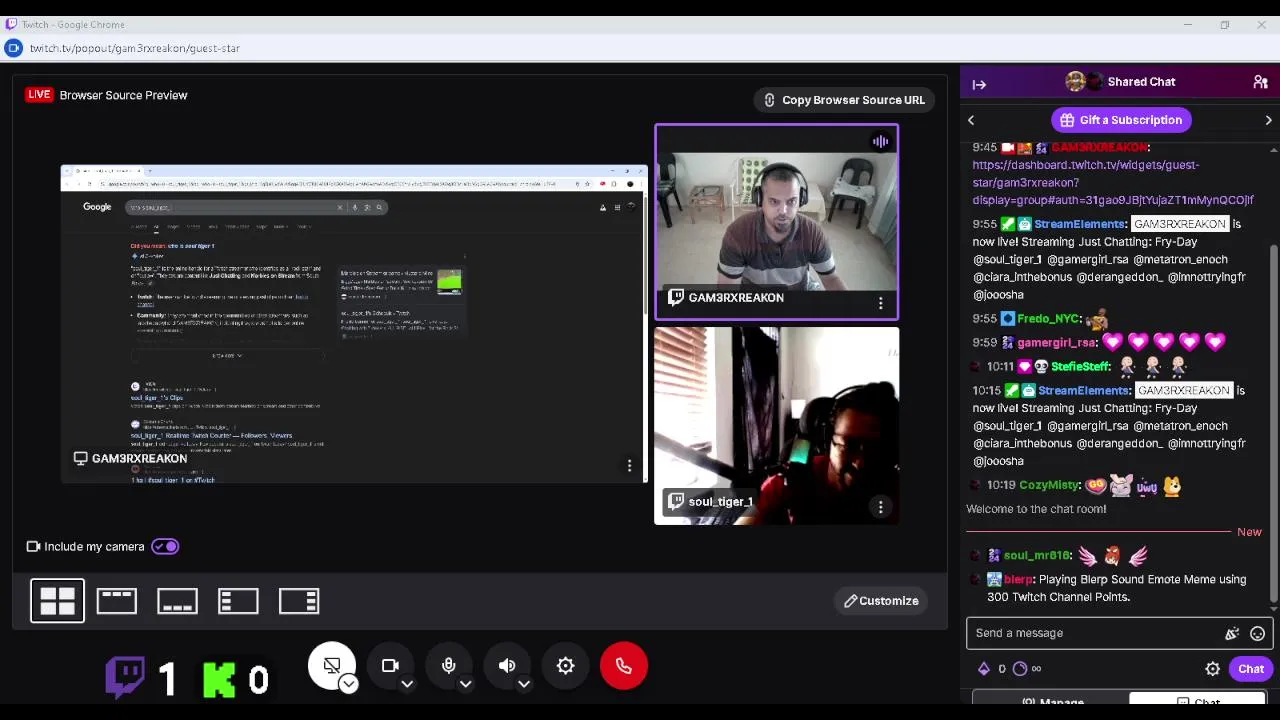Image resolution: width=1280 pixels, height=720 pixels.
Task: Click LIVE badge in preview header
Action: [39, 95]
